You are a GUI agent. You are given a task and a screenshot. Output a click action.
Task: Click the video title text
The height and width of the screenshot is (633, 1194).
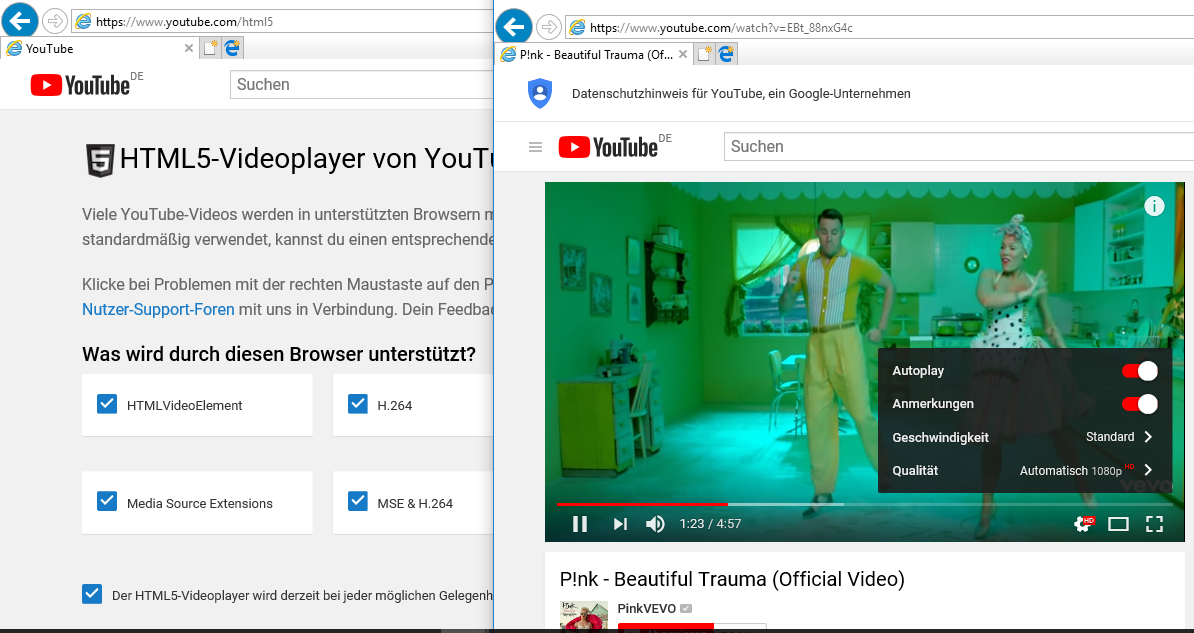pos(732,579)
